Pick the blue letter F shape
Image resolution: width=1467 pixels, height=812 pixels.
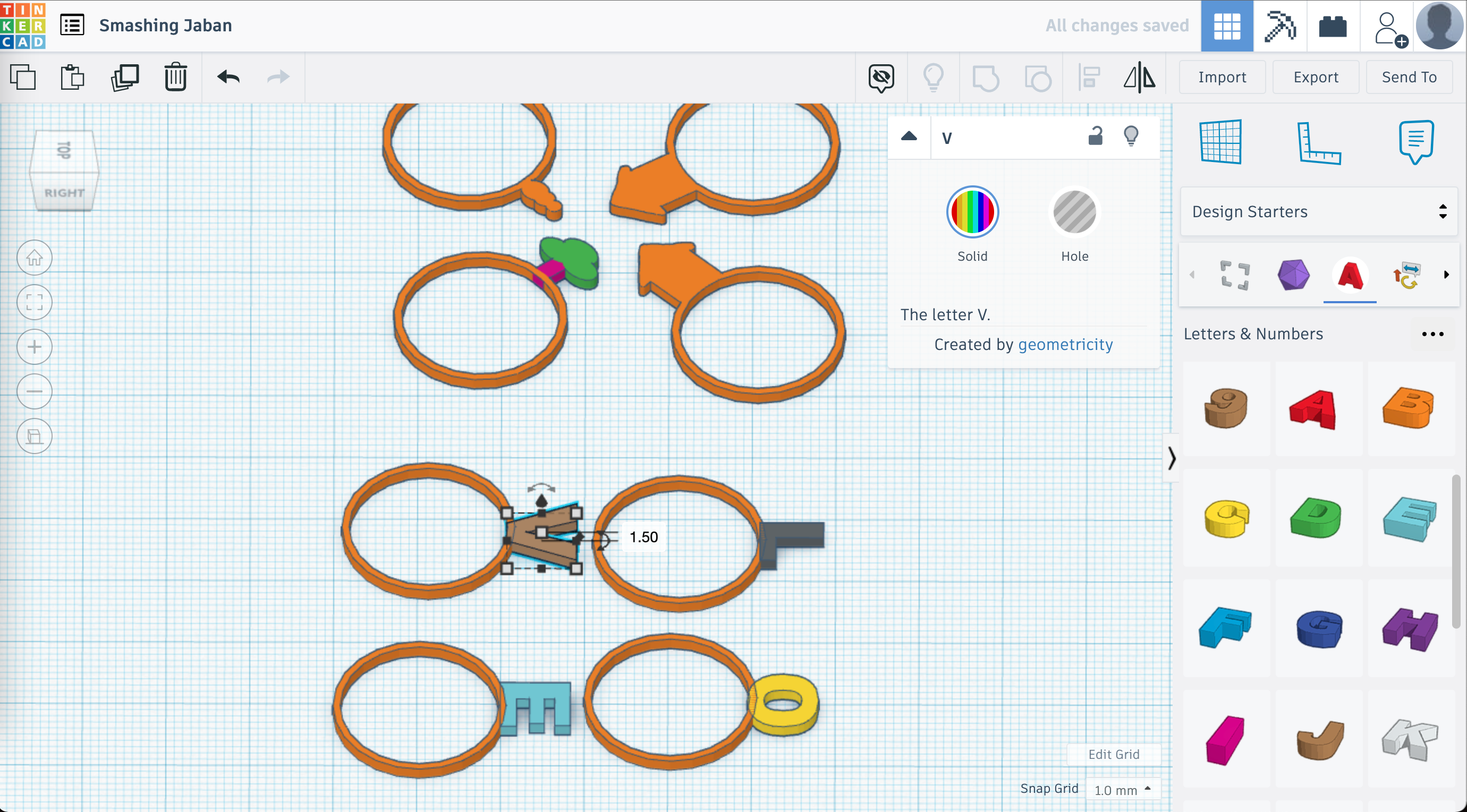click(x=1226, y=629)
